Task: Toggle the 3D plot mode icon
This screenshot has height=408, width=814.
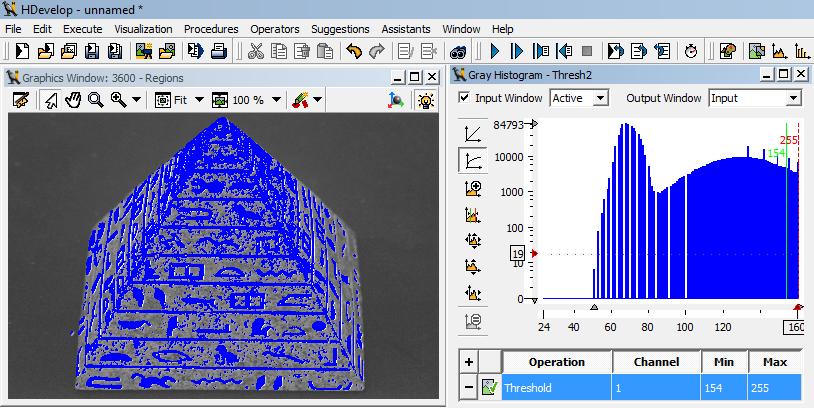Action: coord(396,100)
